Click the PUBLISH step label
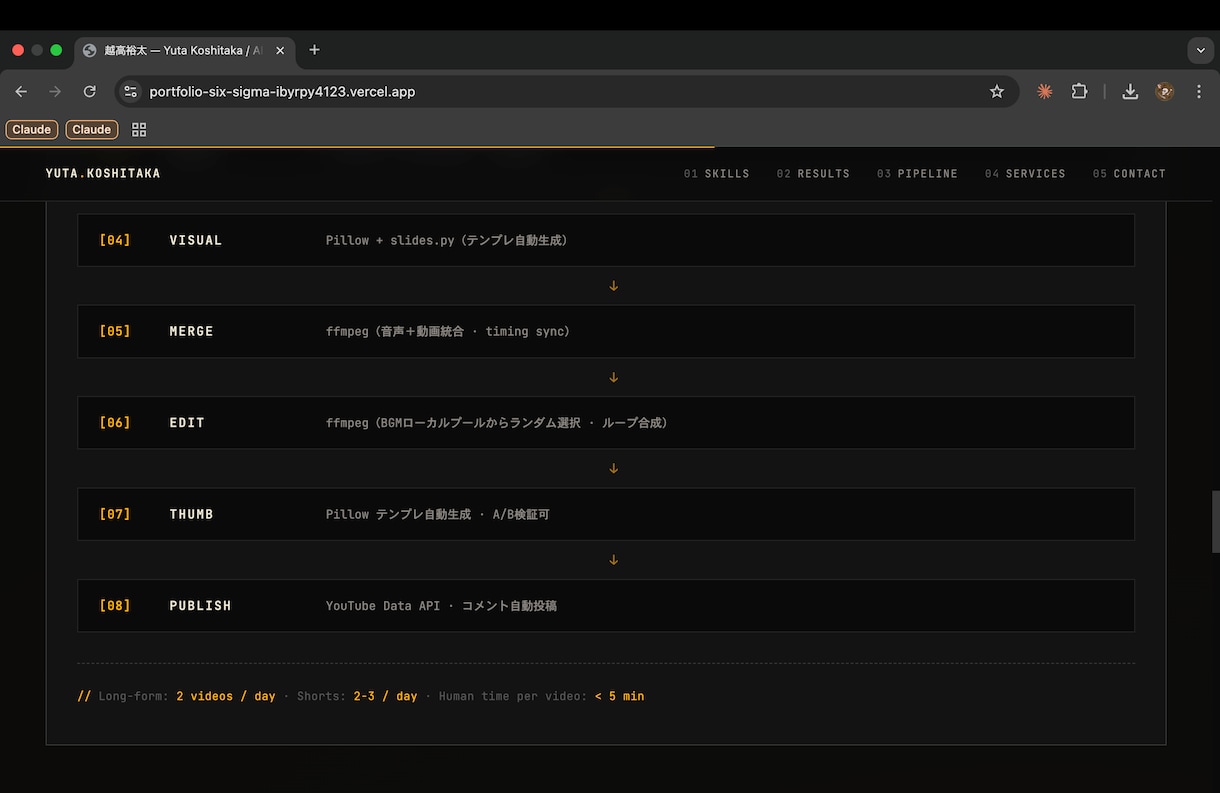Viewport: 1220px width, 793px height. pyautogui.click(x=200, y=606)
